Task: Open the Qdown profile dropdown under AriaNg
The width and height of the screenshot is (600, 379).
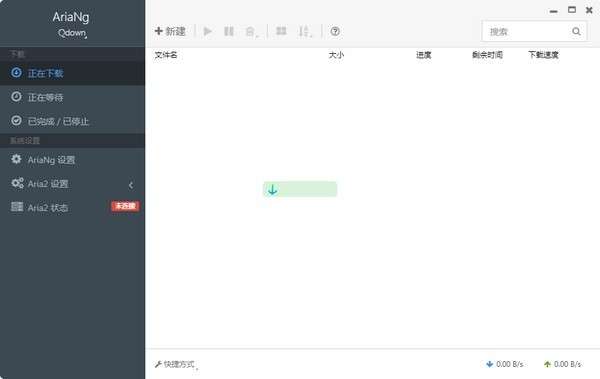Action: pos(72,33)
